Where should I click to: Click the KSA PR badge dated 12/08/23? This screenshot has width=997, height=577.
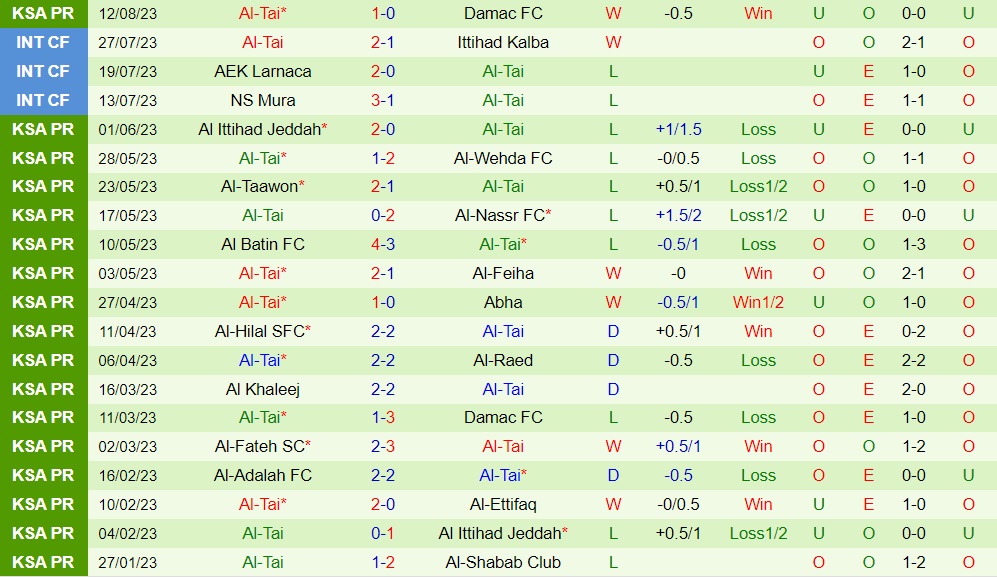point(44,14)
